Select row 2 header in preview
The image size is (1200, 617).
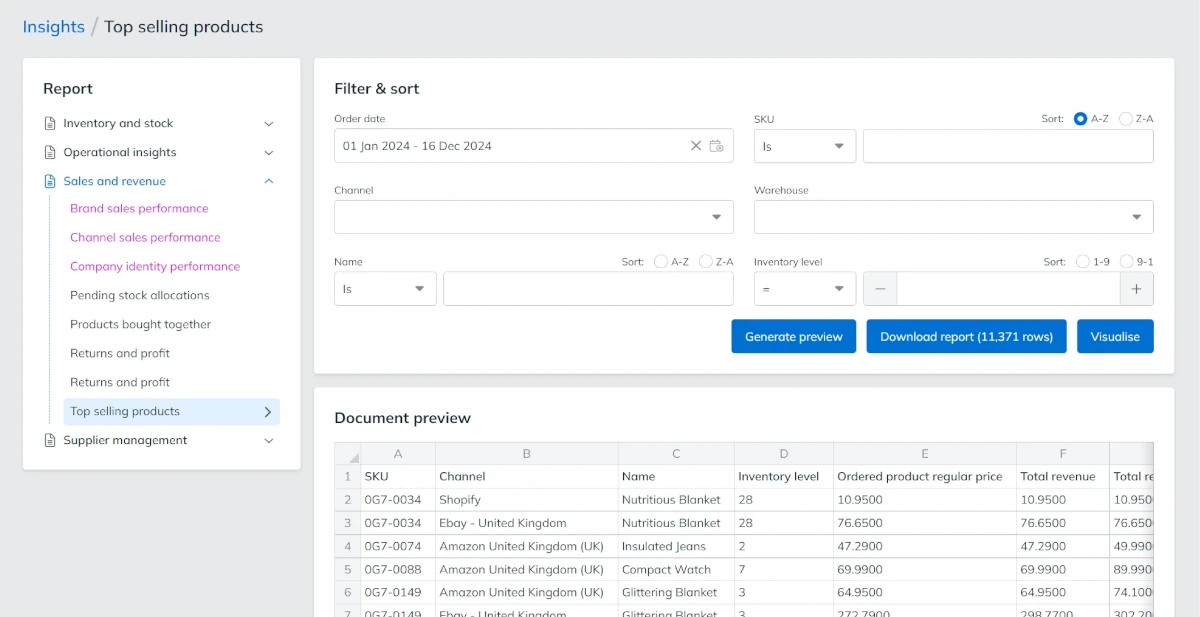point(348,500)
